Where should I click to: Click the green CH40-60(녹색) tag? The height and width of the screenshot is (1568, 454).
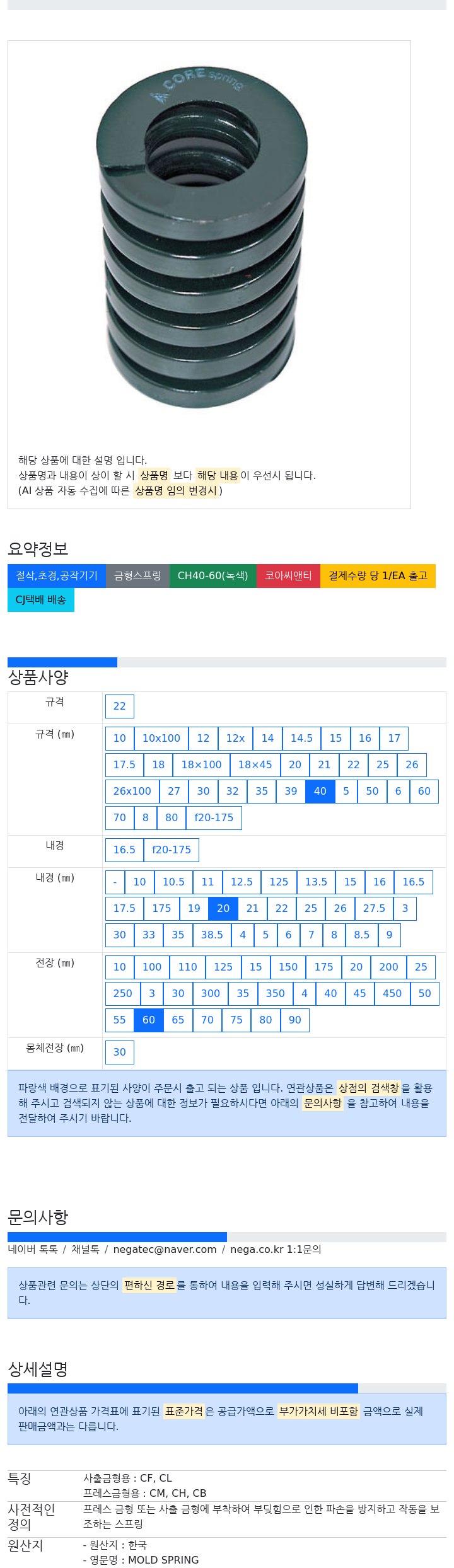pyautogui.click(x=212, y=575)
